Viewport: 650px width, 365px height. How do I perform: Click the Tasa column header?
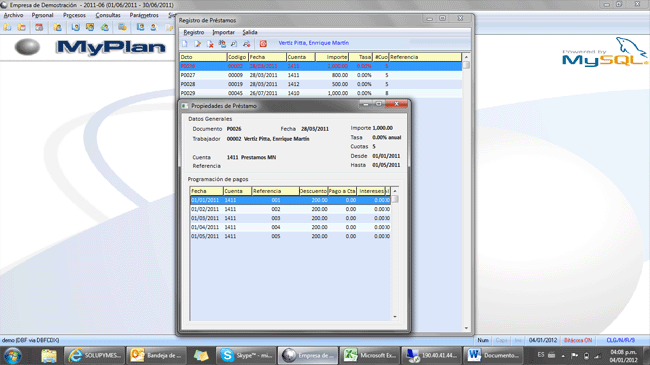(360, 57)
